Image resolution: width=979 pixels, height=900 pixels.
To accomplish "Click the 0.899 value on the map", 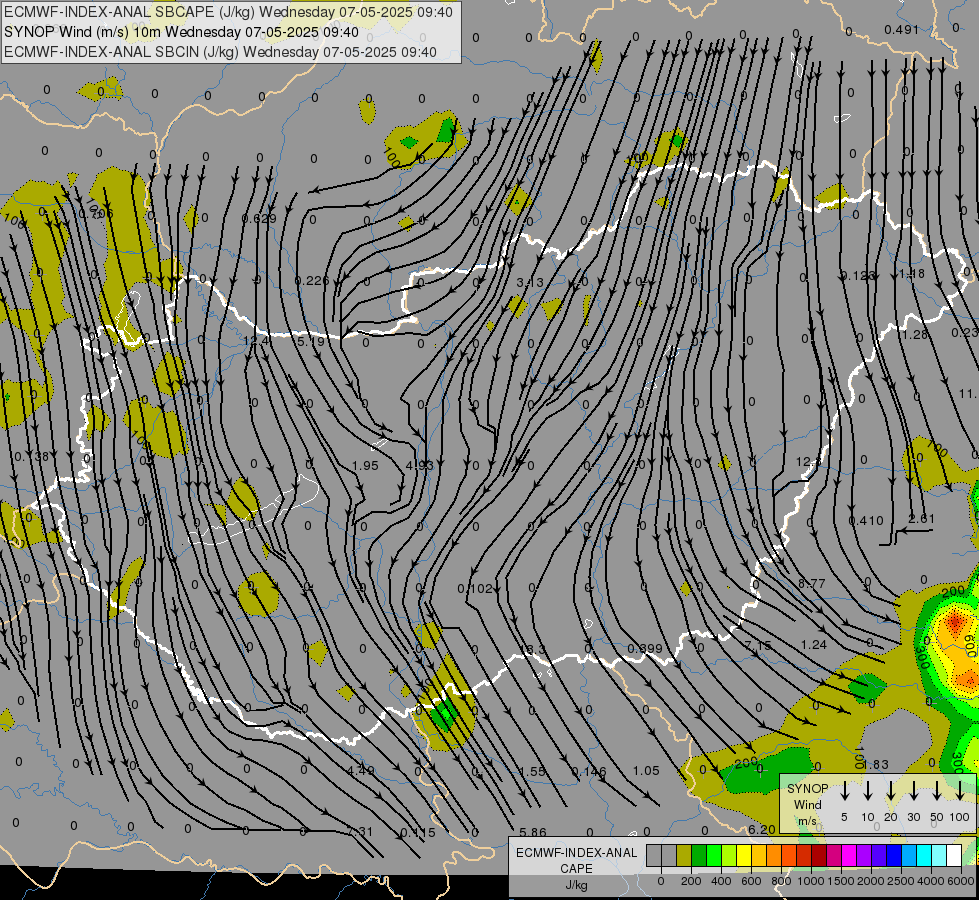I will click(x=644, y=648).
